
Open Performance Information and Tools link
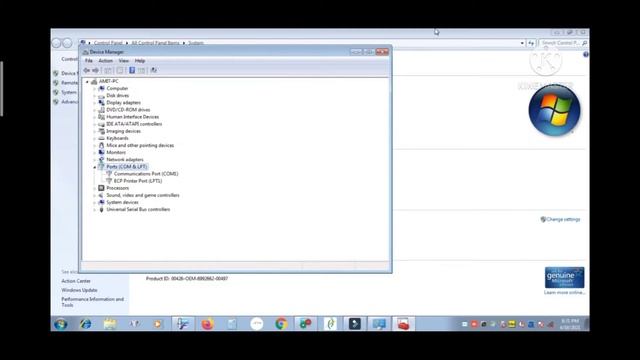93,302
